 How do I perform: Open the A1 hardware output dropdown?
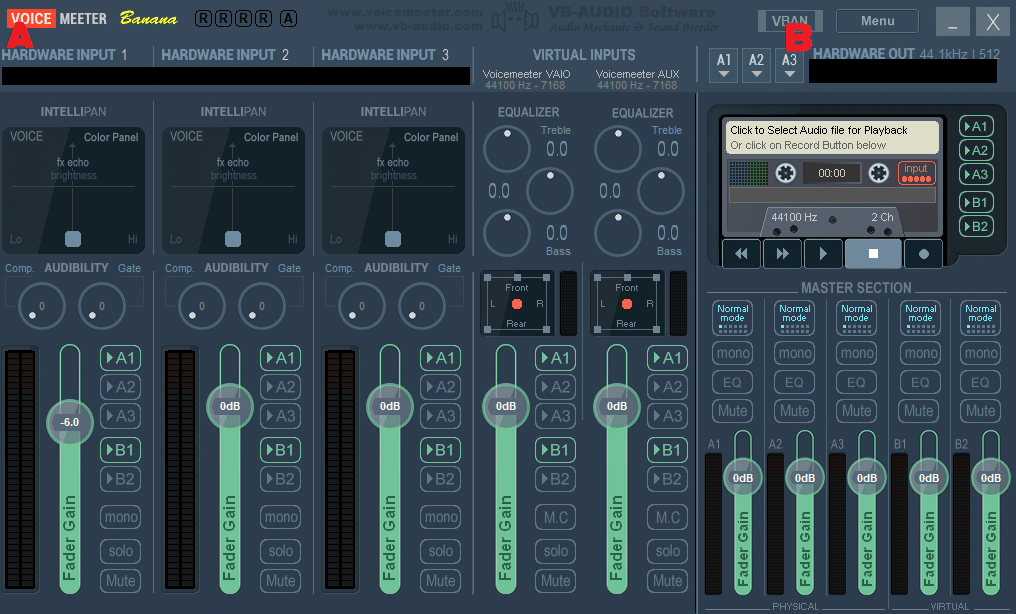tap(724, 65)
